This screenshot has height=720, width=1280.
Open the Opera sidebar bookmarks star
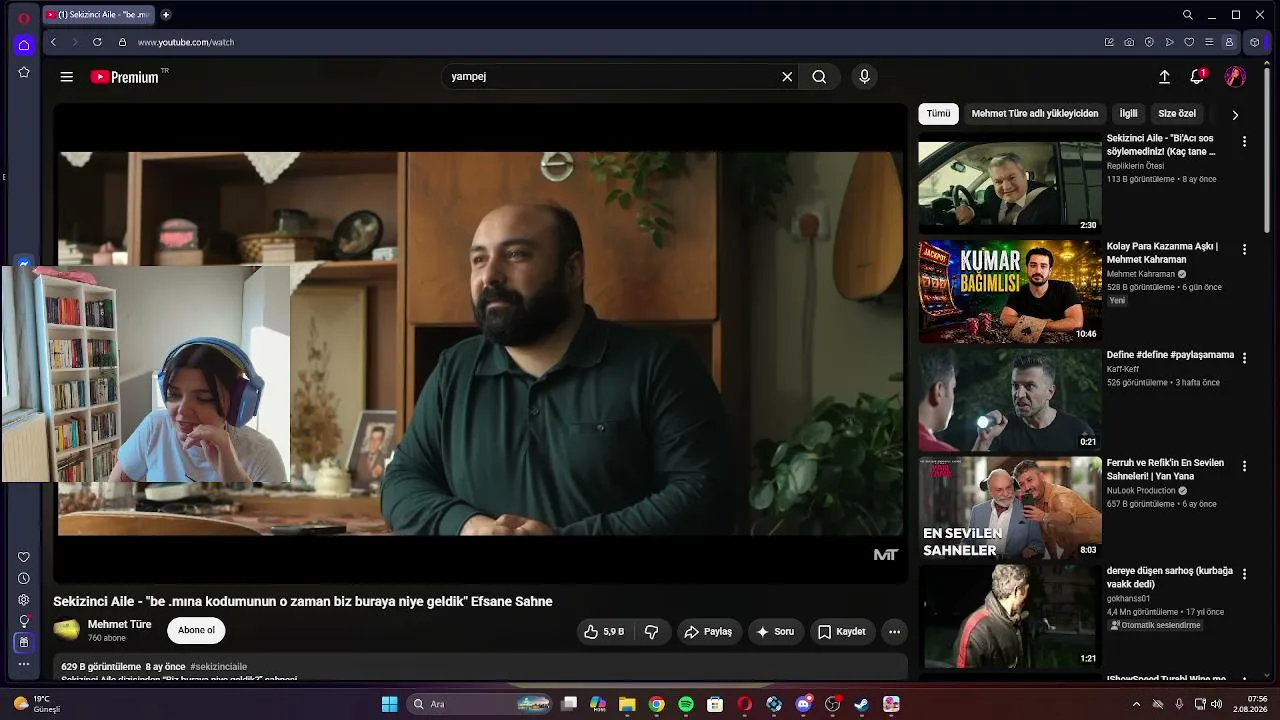(24, 72)
